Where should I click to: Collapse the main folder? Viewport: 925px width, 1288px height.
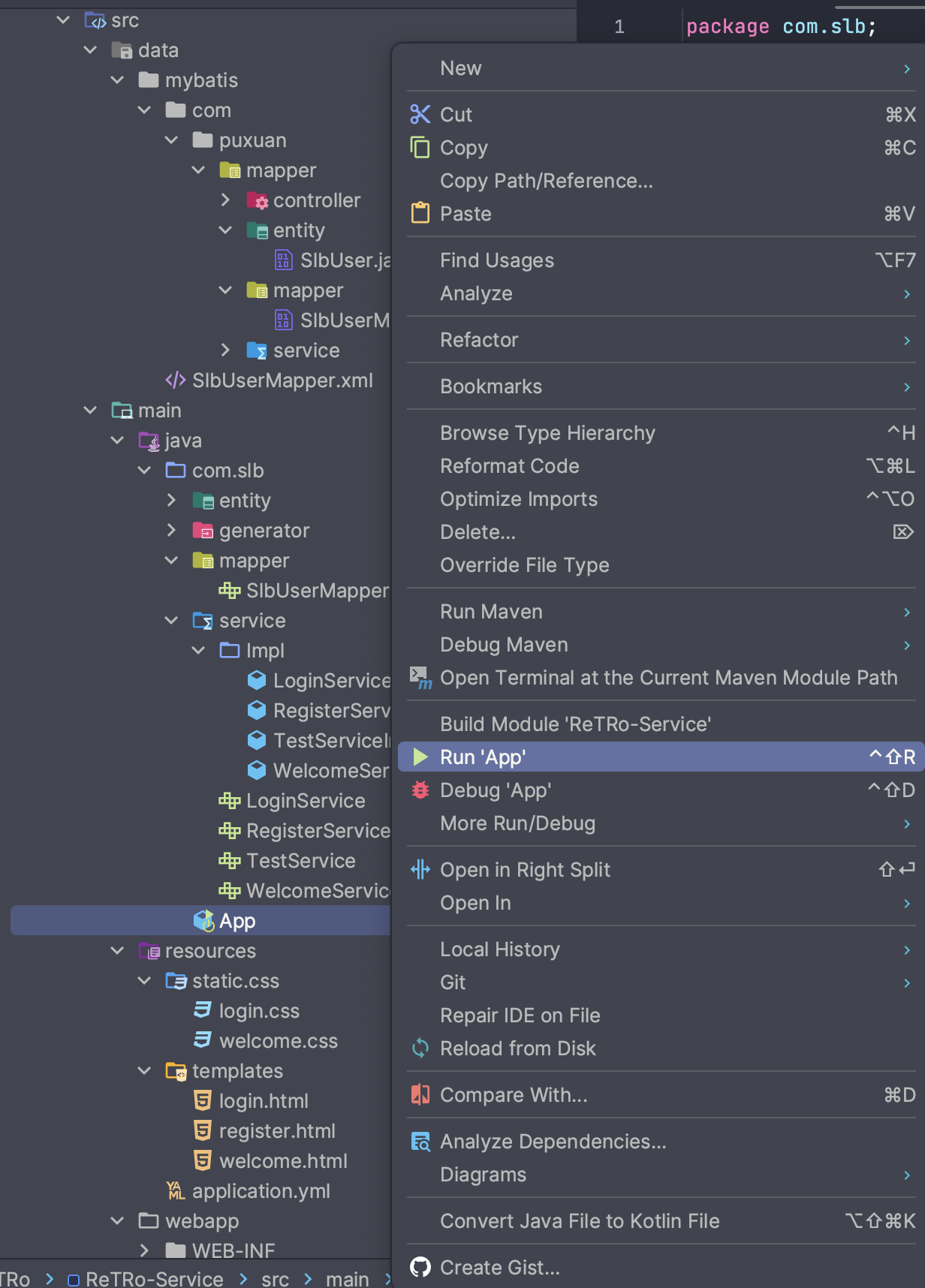tap(90, 410)
